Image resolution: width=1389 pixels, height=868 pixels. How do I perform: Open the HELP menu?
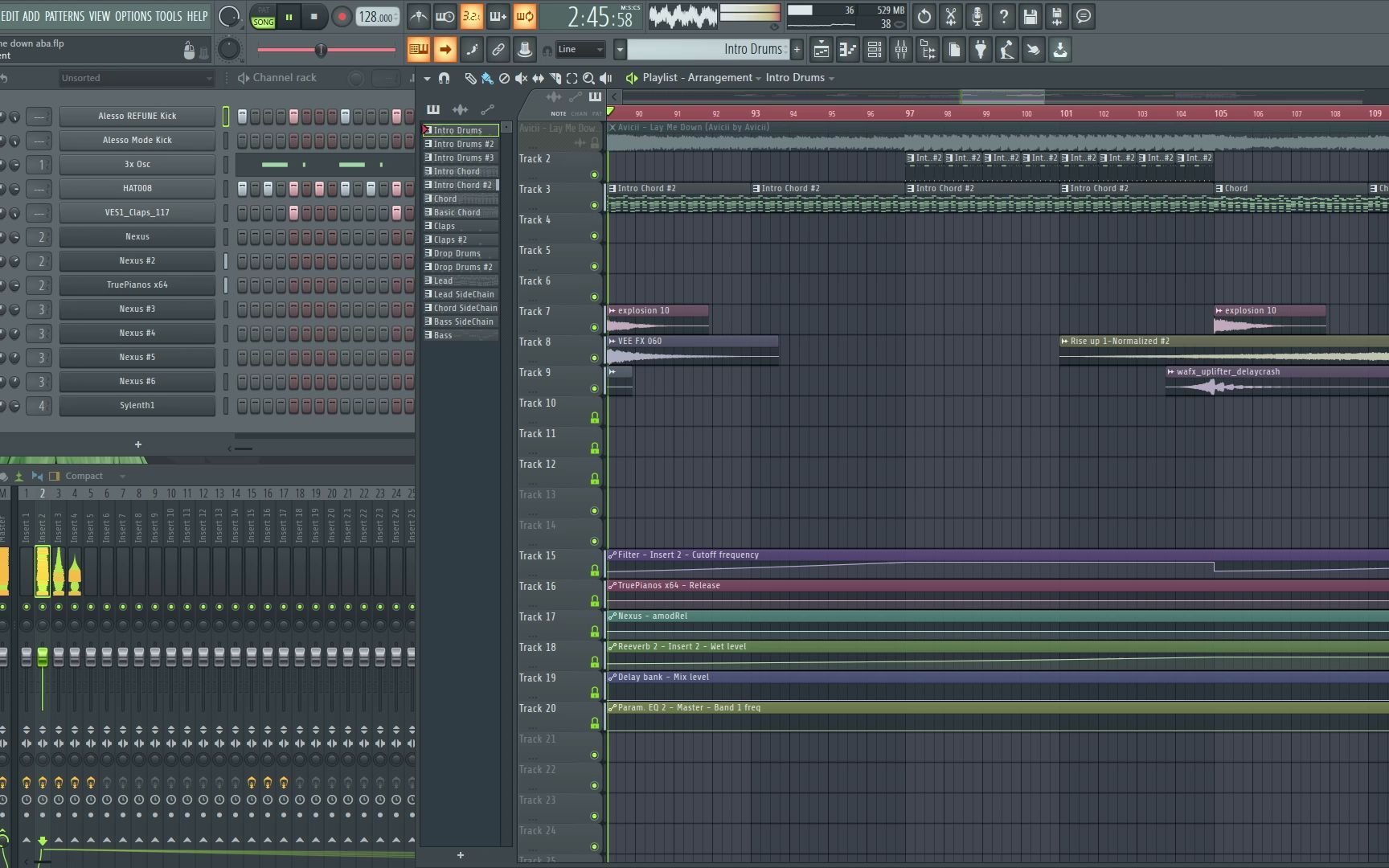(x=197, y=16)
